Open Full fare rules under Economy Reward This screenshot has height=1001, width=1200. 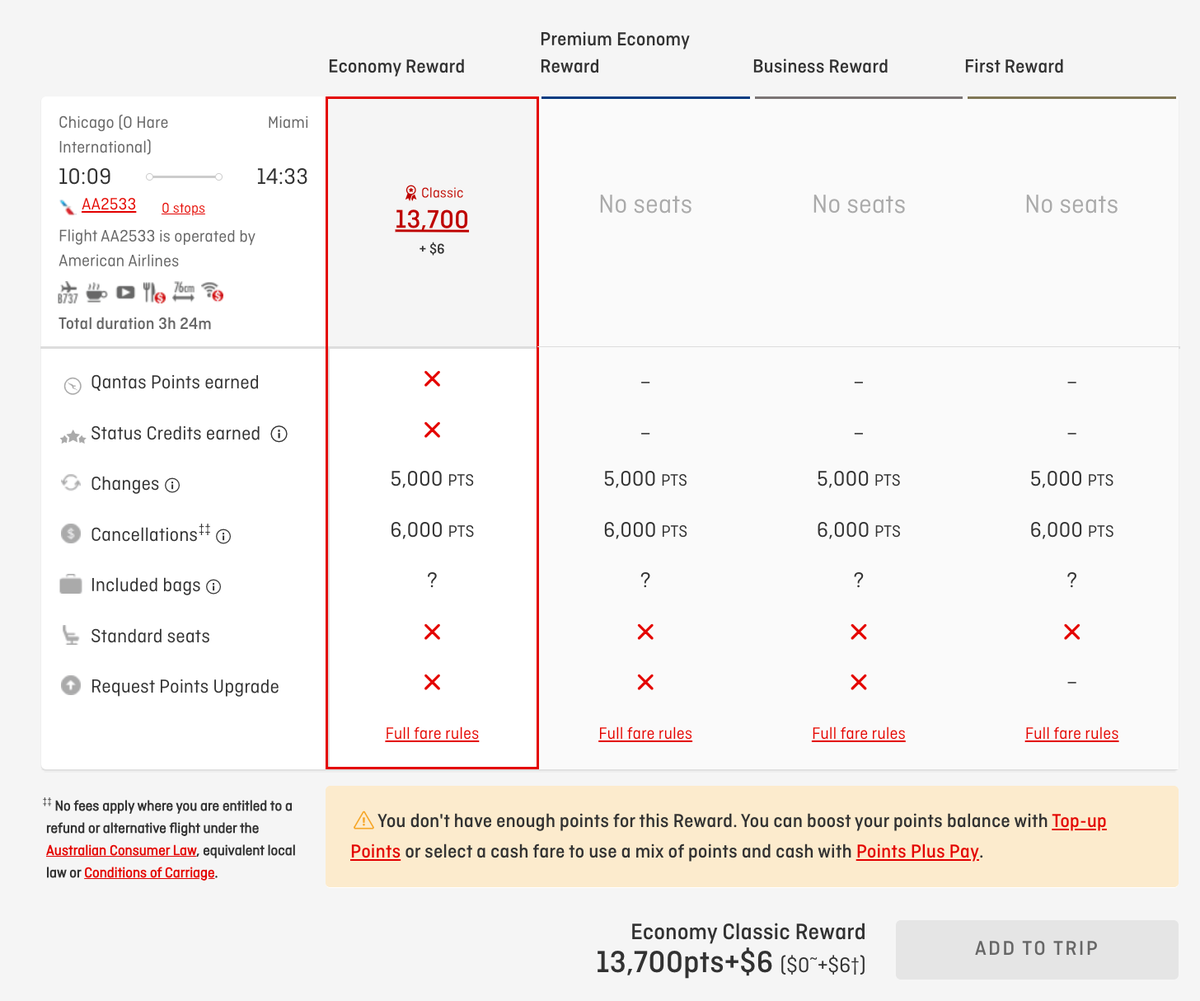pyautogui.click(x=432, y=734)
